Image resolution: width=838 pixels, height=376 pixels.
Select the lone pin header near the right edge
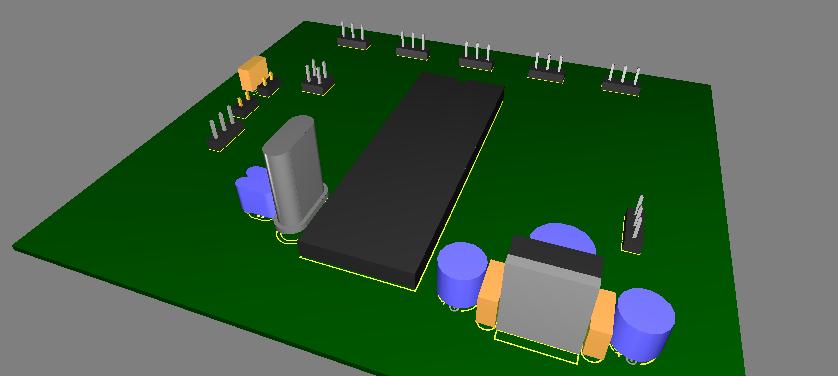634,225
